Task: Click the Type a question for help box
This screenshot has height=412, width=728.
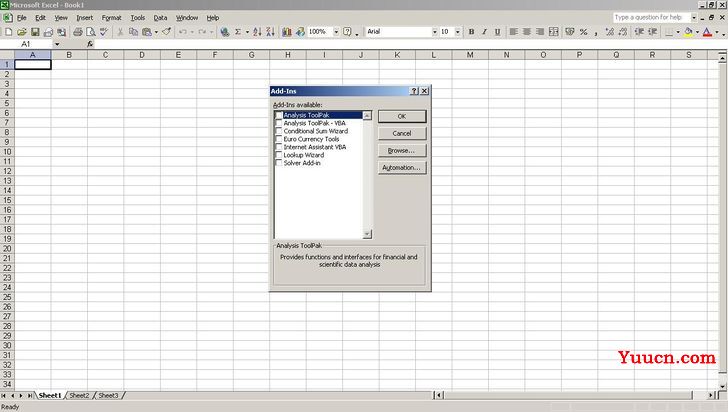Action: (x=651, y=18)
